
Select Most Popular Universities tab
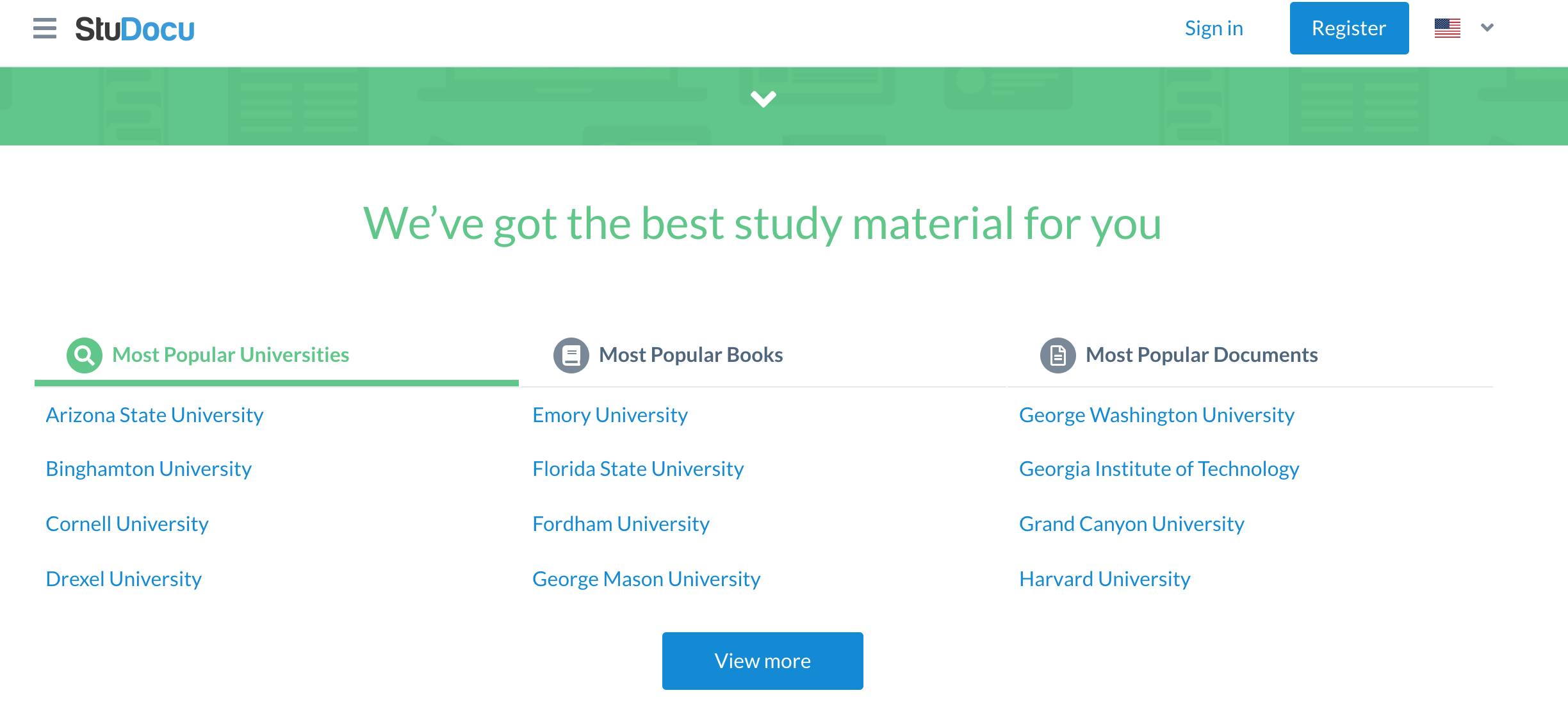pos(231,355)
